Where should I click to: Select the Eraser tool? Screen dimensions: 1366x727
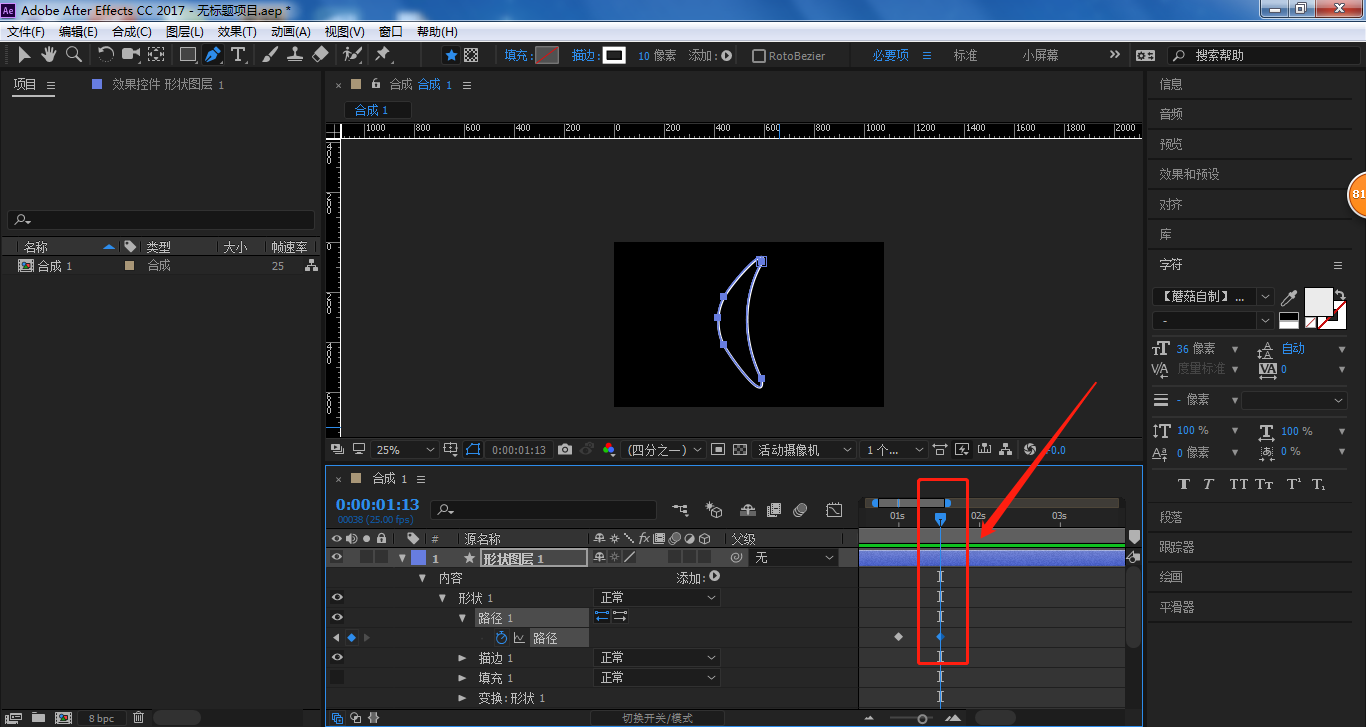[x=320, y=55]
